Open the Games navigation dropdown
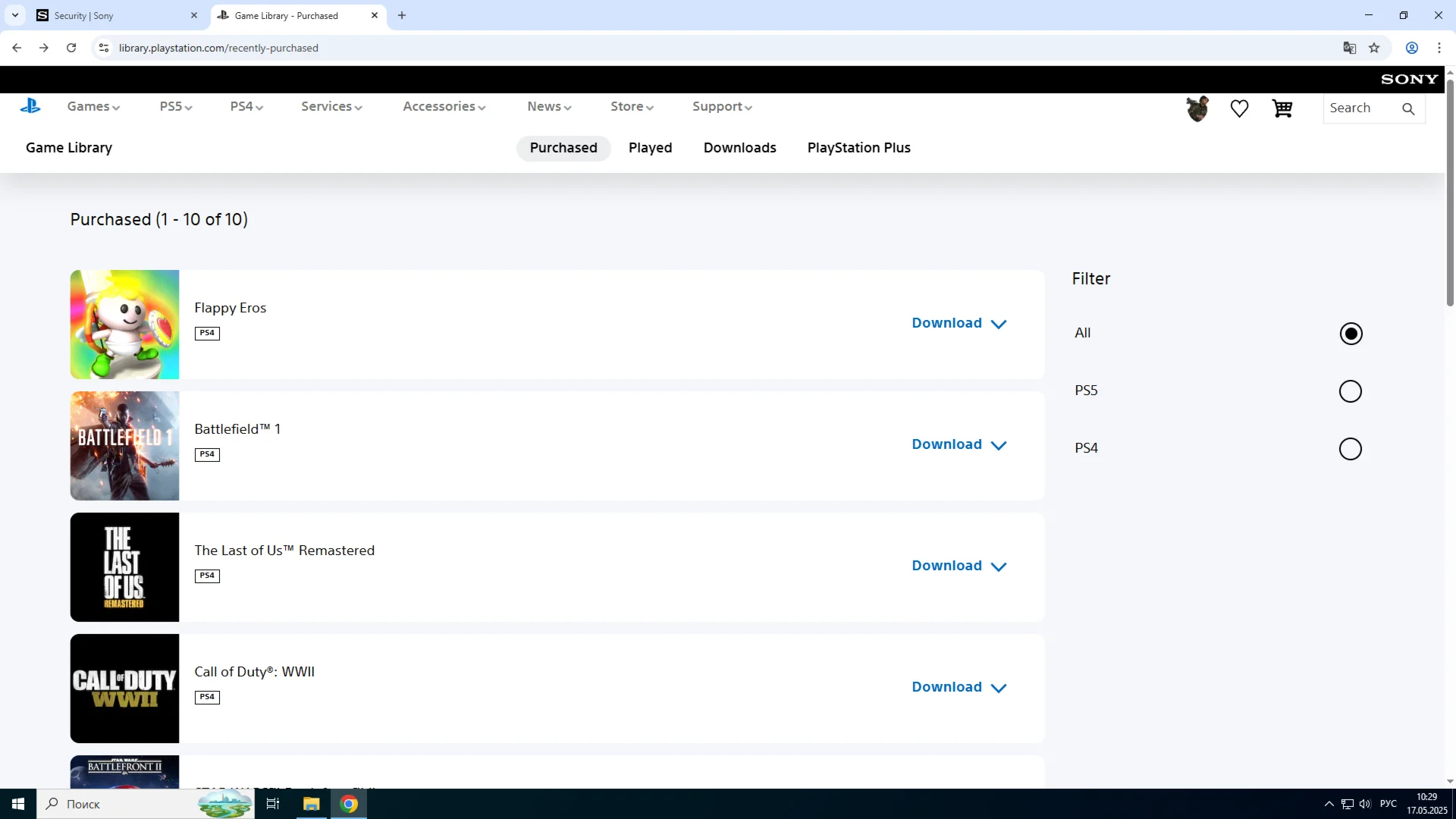1456x819 pixels. [x=93, y=106]
